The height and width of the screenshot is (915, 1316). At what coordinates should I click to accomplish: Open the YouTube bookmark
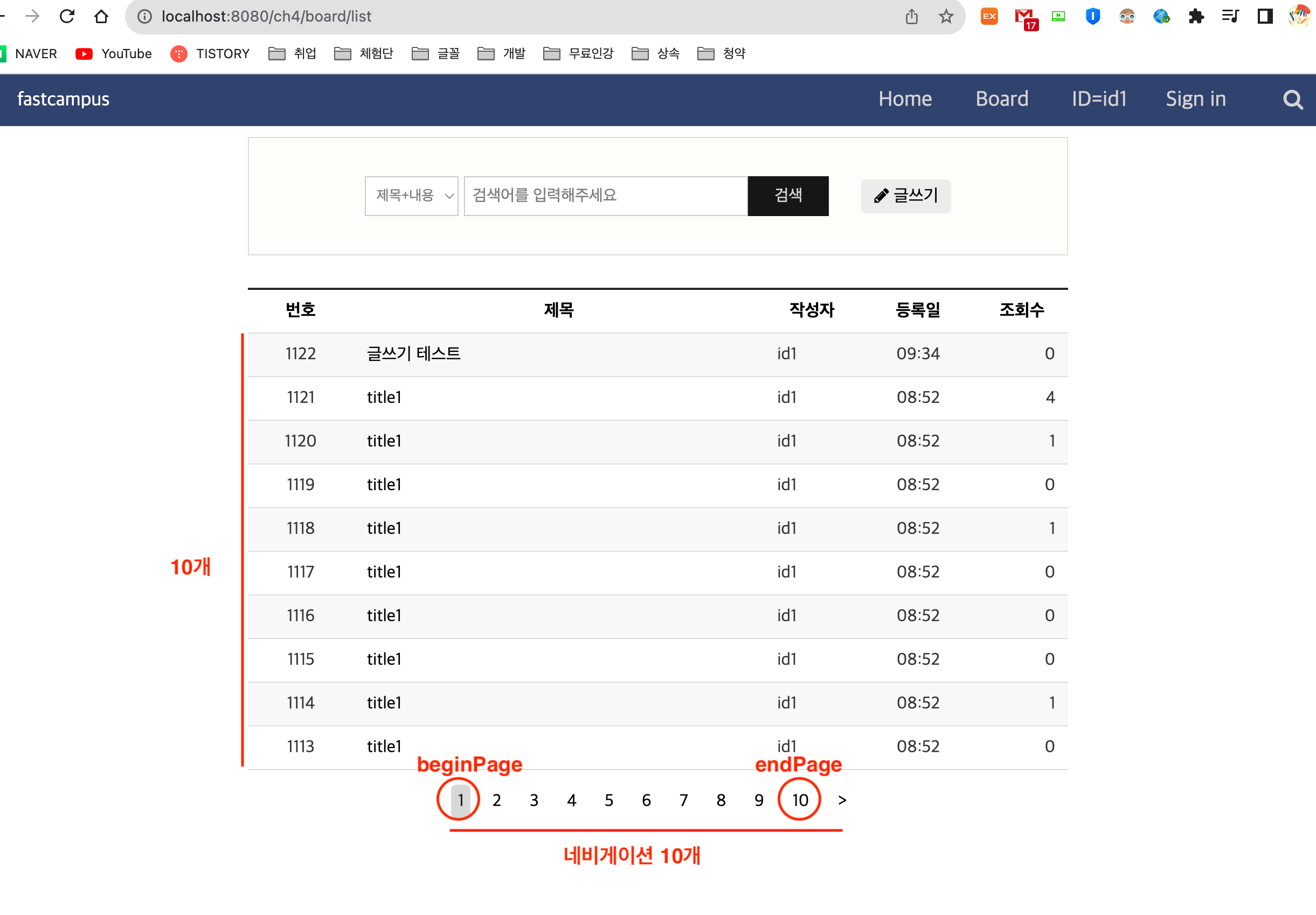(114, 53)
